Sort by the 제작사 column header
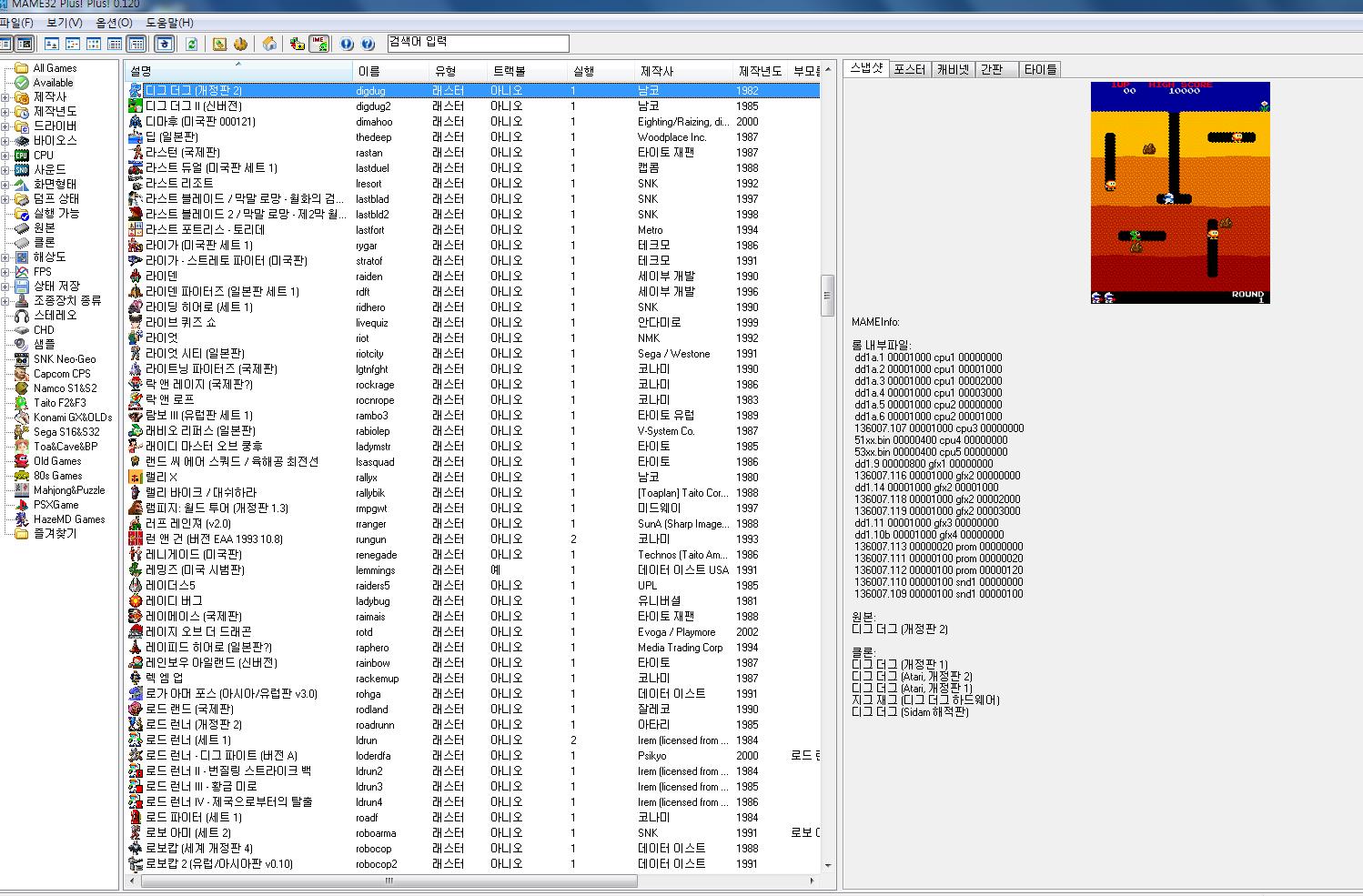 click(x=682, y=71)
